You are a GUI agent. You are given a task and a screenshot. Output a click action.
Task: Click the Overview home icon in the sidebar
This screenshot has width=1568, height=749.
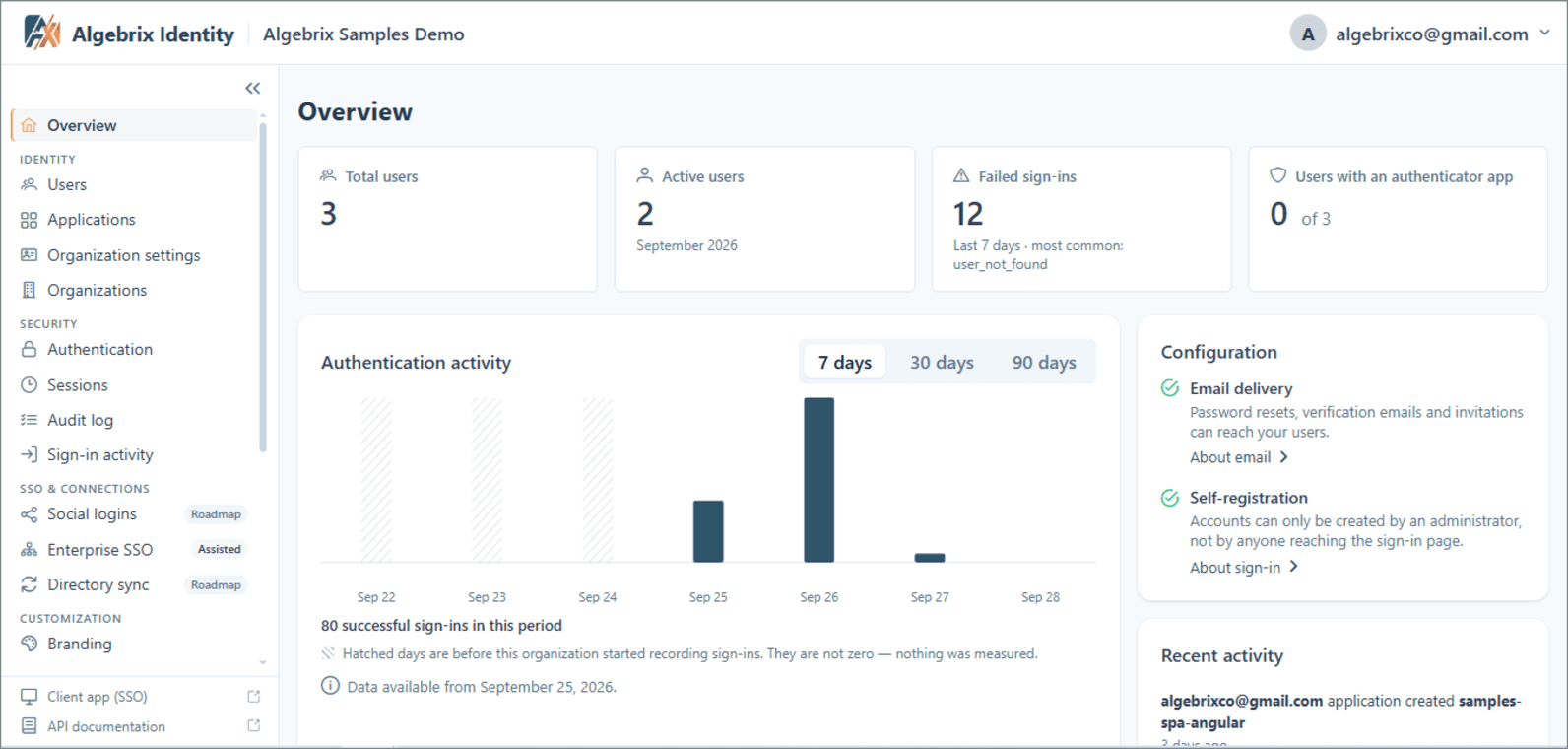[x=29, y=125]
